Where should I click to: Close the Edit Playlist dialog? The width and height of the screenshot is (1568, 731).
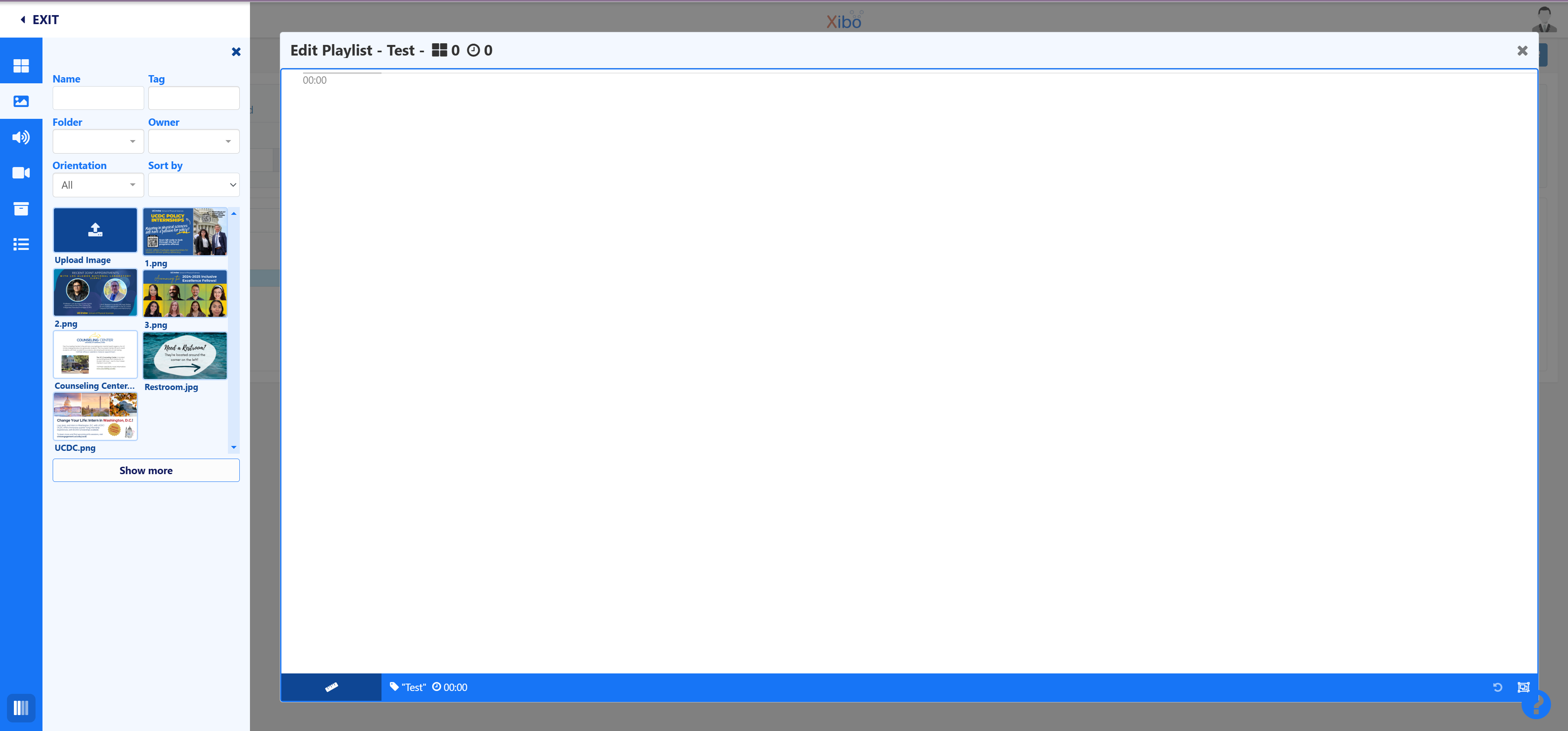tap(1522, 51)
